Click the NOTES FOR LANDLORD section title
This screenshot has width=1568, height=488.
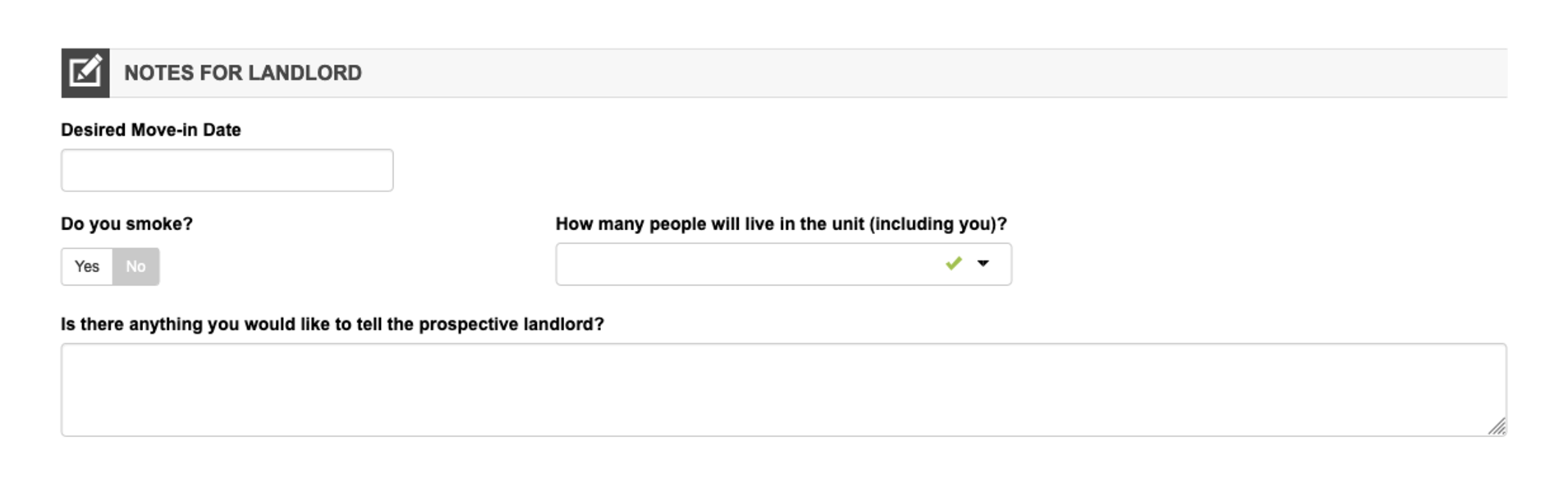click(x=242, y=73)
